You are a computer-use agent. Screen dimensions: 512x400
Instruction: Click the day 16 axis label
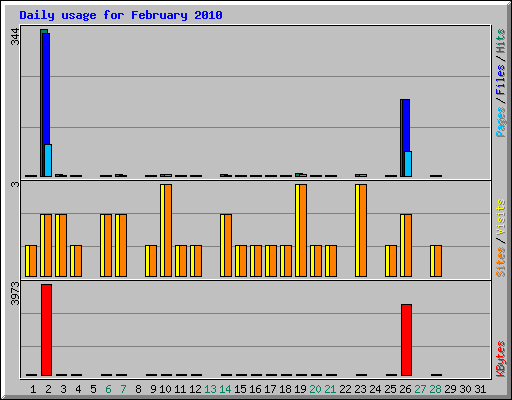(x=255, y=389)
